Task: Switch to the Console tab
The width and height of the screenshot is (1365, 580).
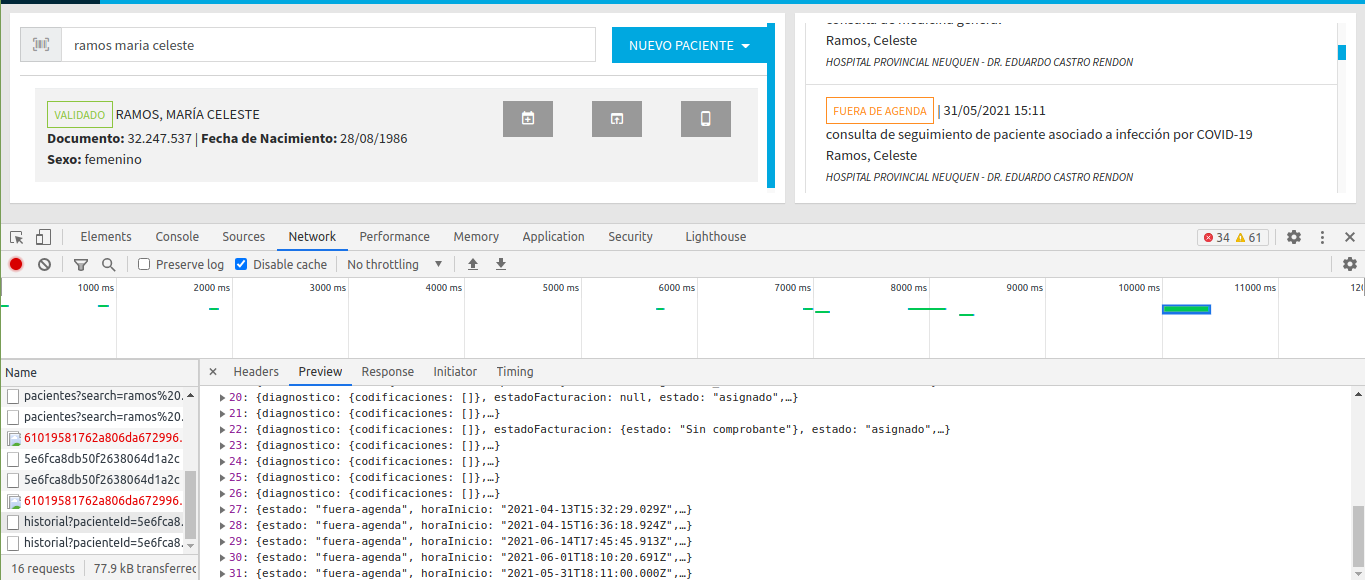Action: point(177,237)
